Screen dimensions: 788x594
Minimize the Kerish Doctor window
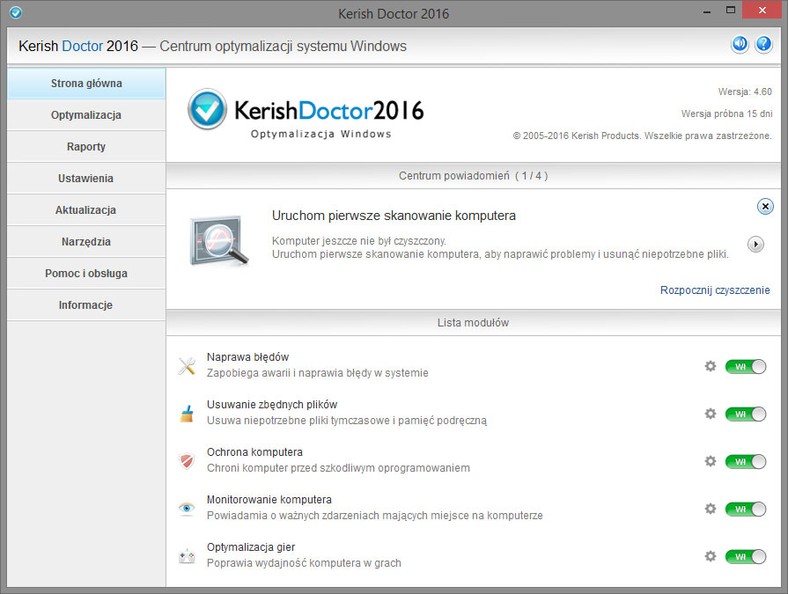[707, 11]
